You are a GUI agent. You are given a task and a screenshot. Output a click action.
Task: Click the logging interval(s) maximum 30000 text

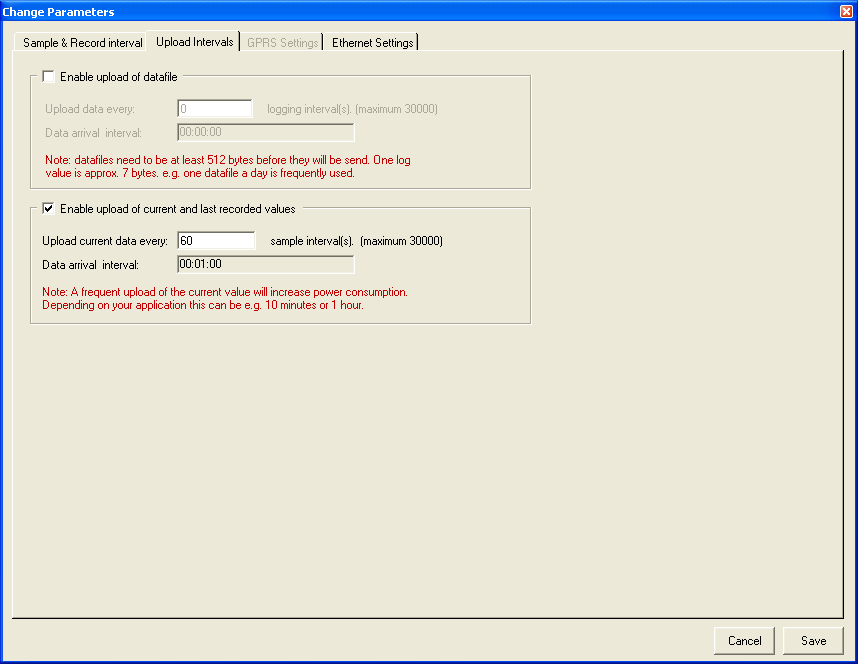coord(352,109)
